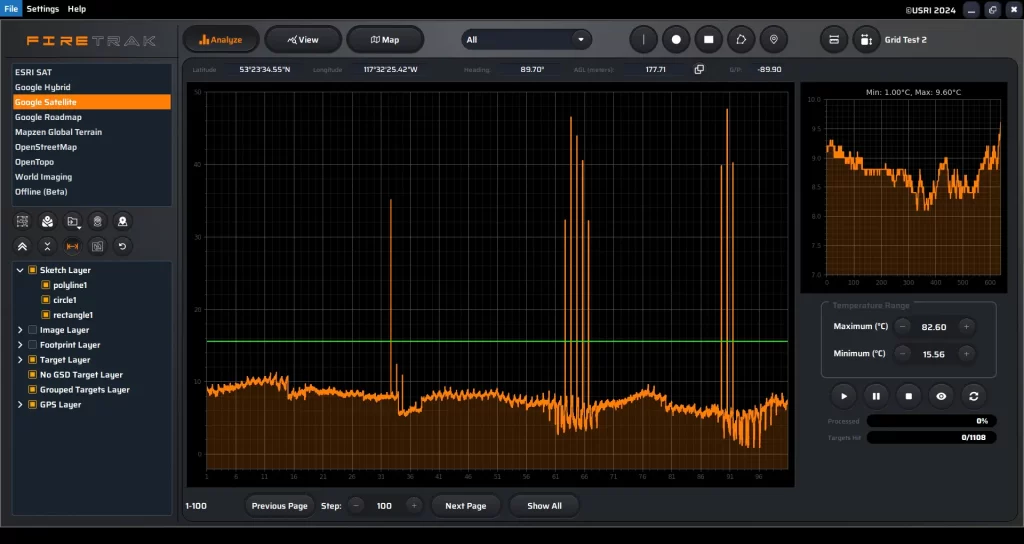Collapse the Sketch Layer tree node
Screen dimensions: 1024x544
pos(20,270)
